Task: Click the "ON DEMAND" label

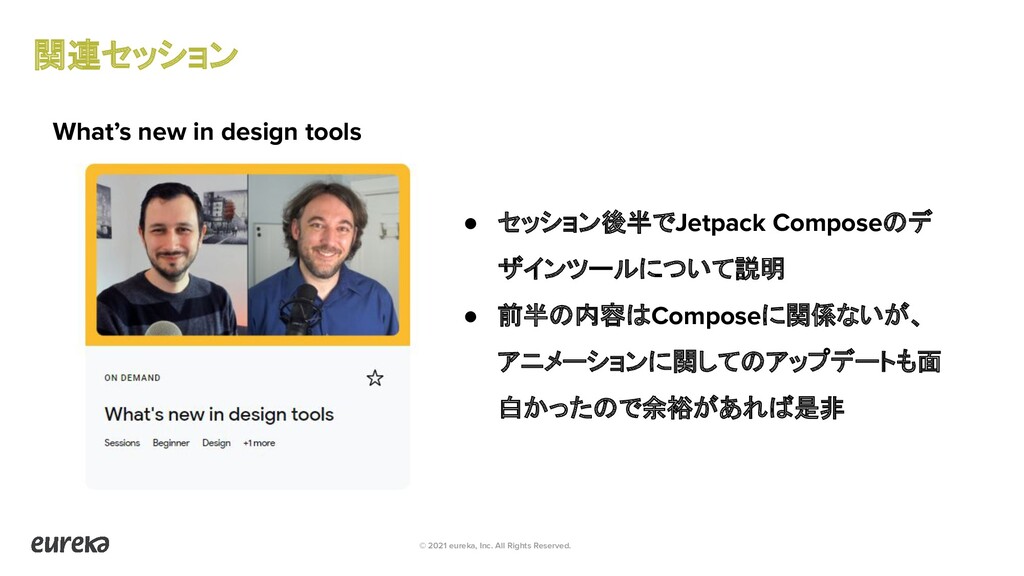Action: [x=132, y=377]
